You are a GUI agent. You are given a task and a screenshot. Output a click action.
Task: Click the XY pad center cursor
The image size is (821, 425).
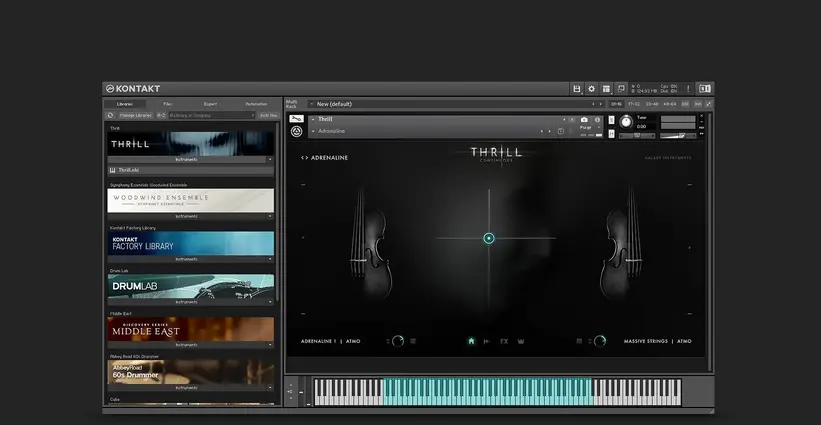[489, 238]
